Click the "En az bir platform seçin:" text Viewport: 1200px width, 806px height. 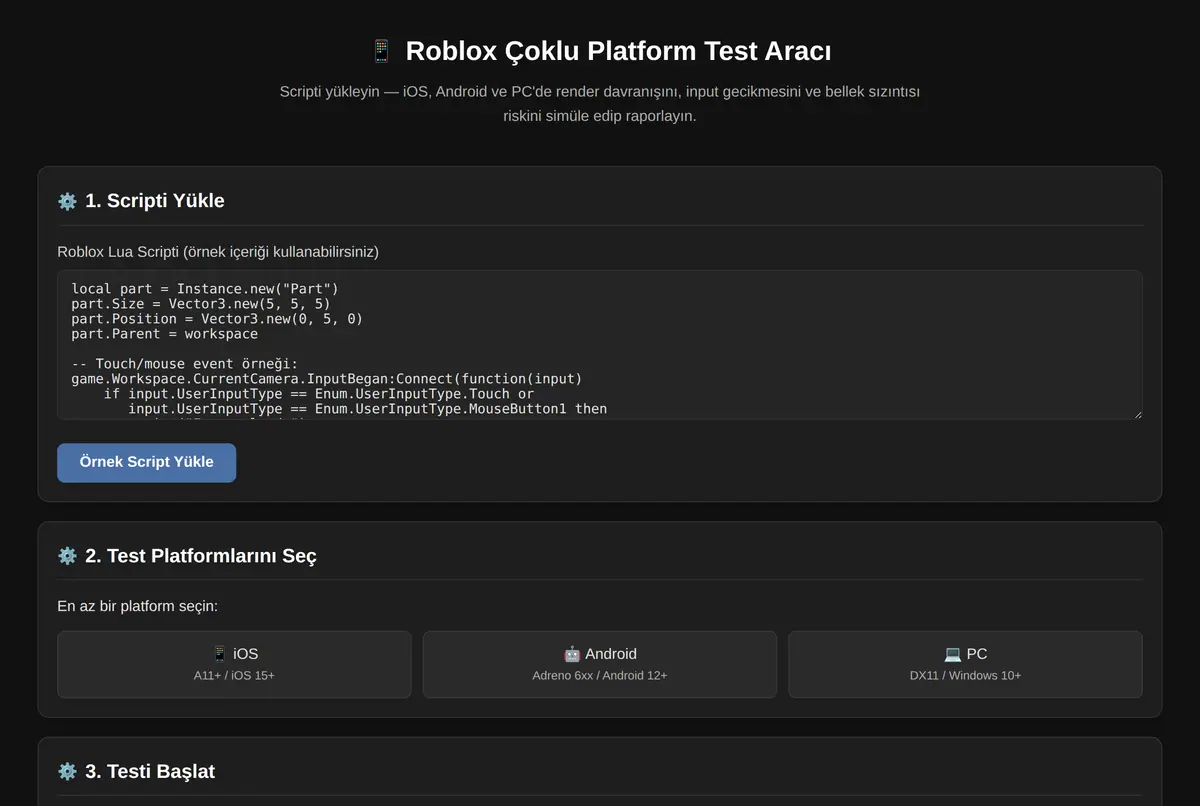[x=137, y=607]
